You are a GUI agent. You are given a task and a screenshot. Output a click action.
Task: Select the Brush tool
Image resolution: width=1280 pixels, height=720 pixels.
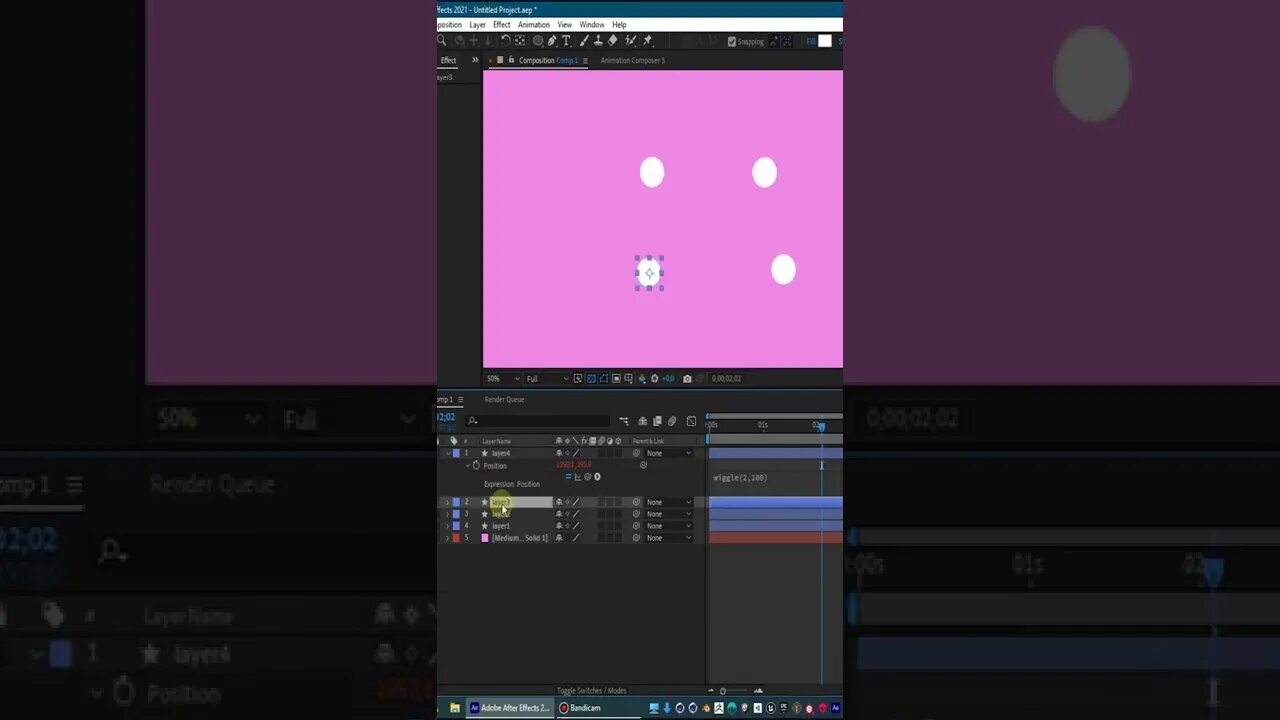coord(583,41)
